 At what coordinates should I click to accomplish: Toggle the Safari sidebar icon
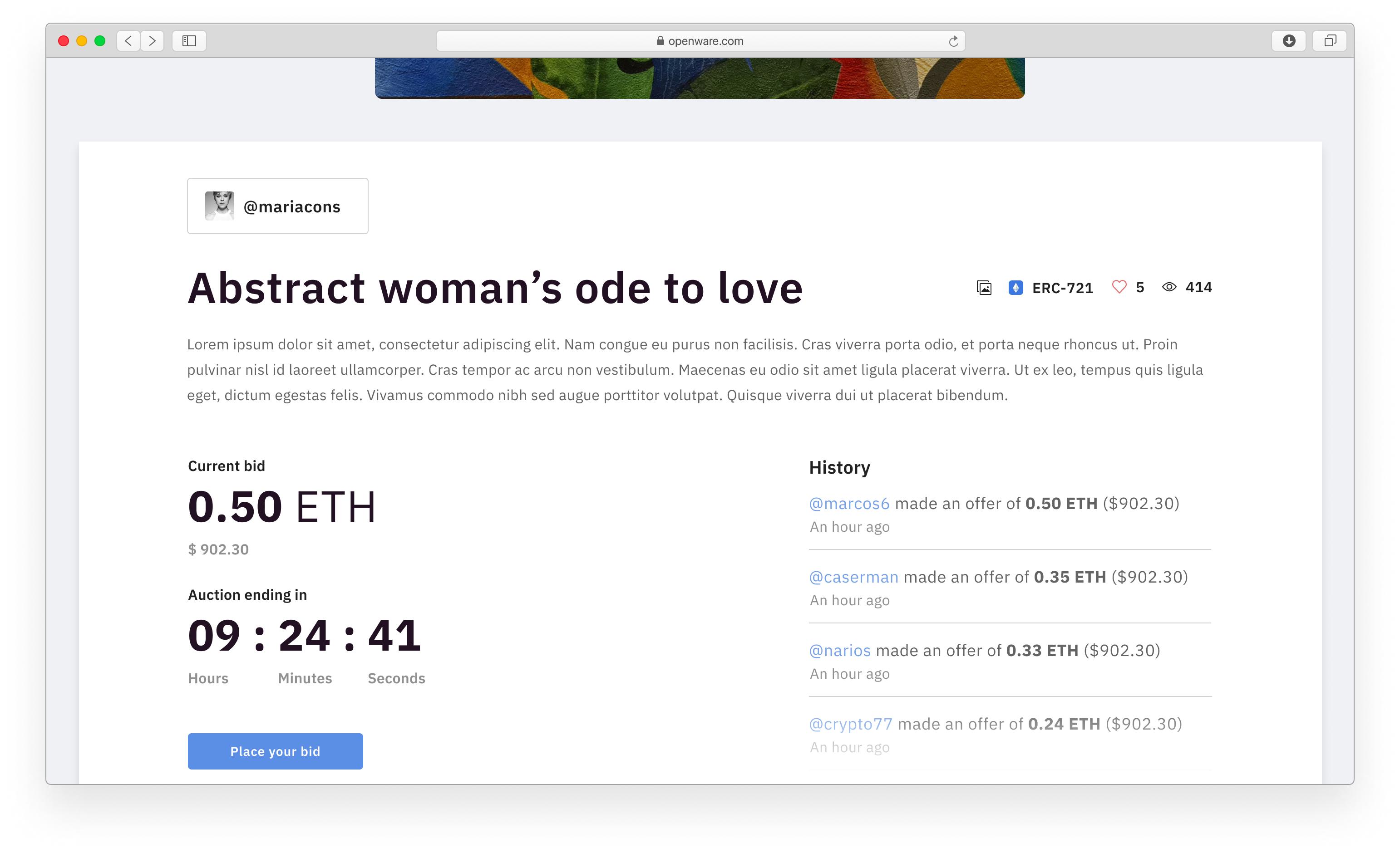pos(189,41)
